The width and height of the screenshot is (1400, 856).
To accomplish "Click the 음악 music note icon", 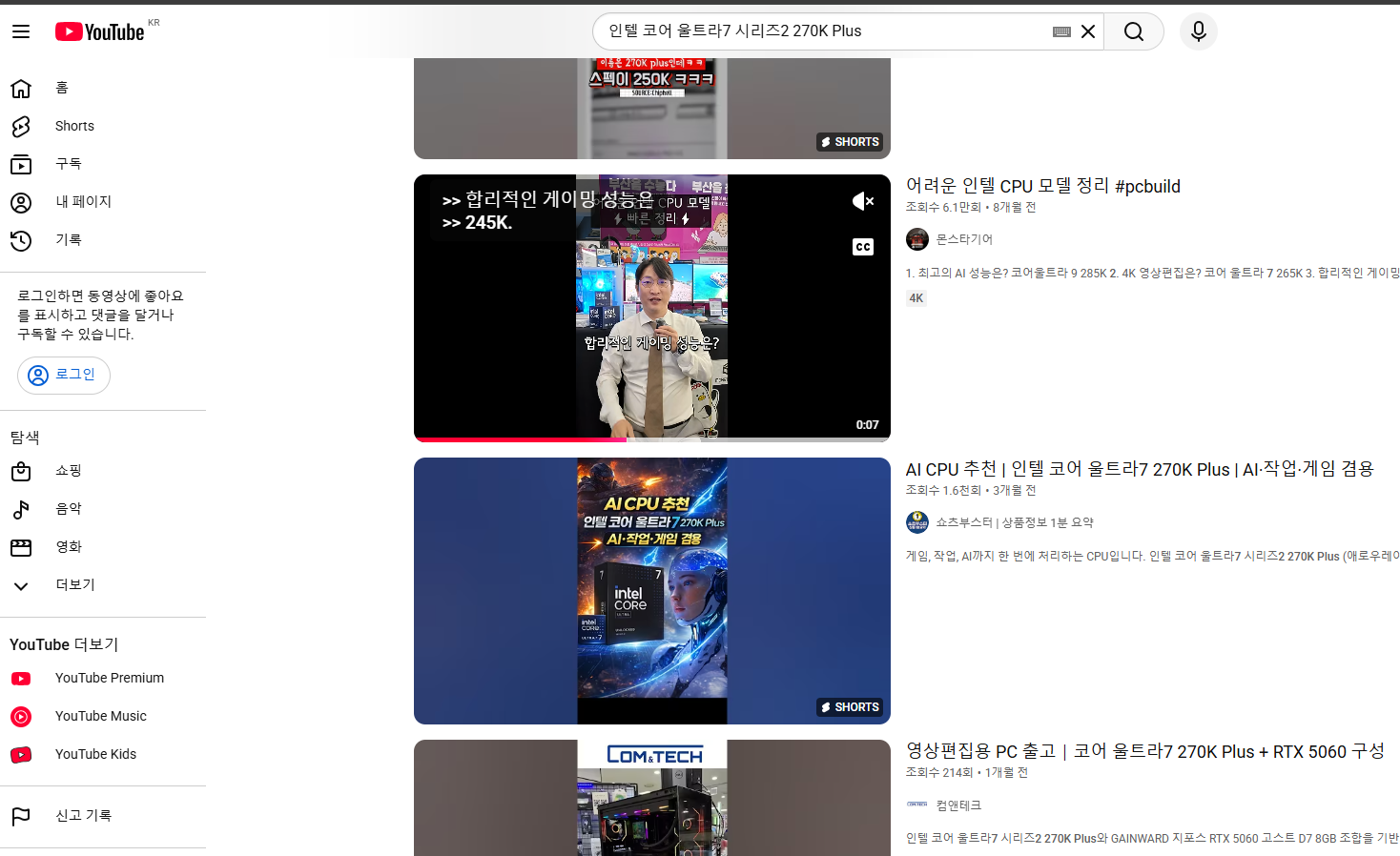I will click(21, 509).
